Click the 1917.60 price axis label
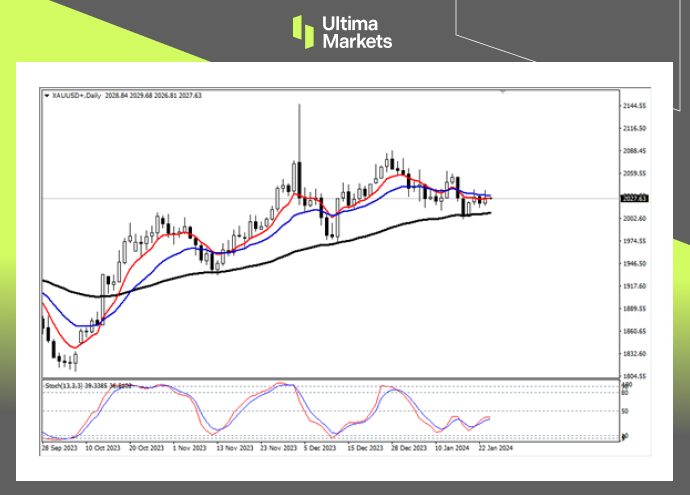The height and width of the screenshot is (495, 690). click(635, 286)
